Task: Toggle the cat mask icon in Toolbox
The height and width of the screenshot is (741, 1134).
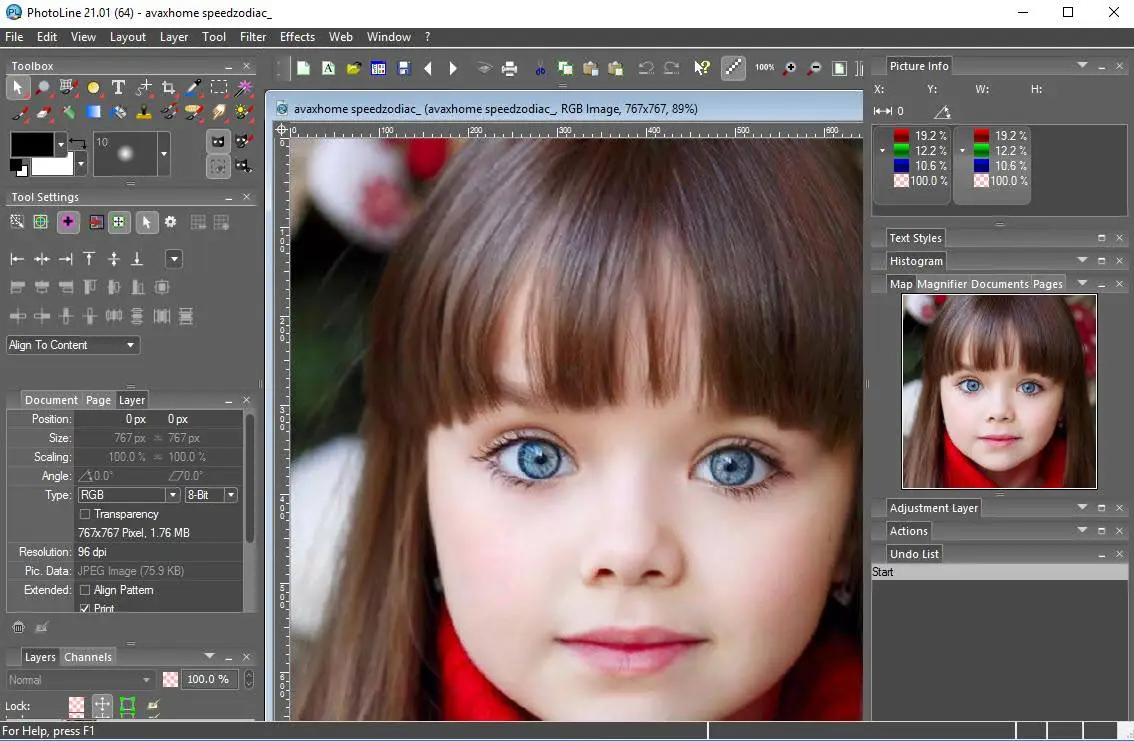Action: [x=218, y=141]
